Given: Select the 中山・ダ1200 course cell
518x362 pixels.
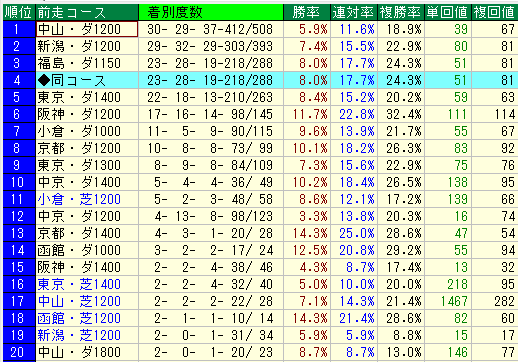Looking at the screenshot, I should pos(87,29).
